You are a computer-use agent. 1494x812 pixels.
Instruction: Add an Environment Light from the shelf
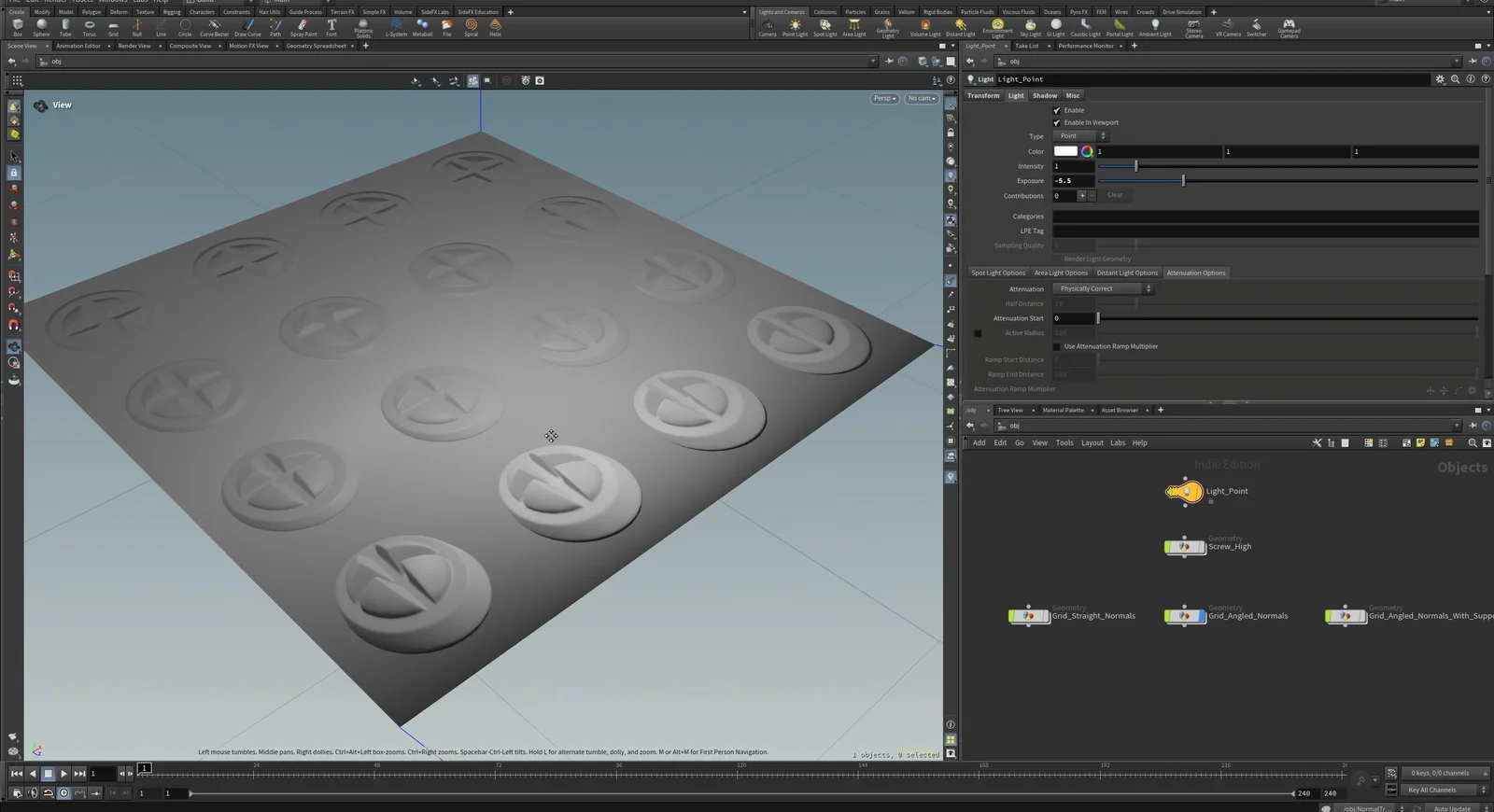tap(997, 29)
